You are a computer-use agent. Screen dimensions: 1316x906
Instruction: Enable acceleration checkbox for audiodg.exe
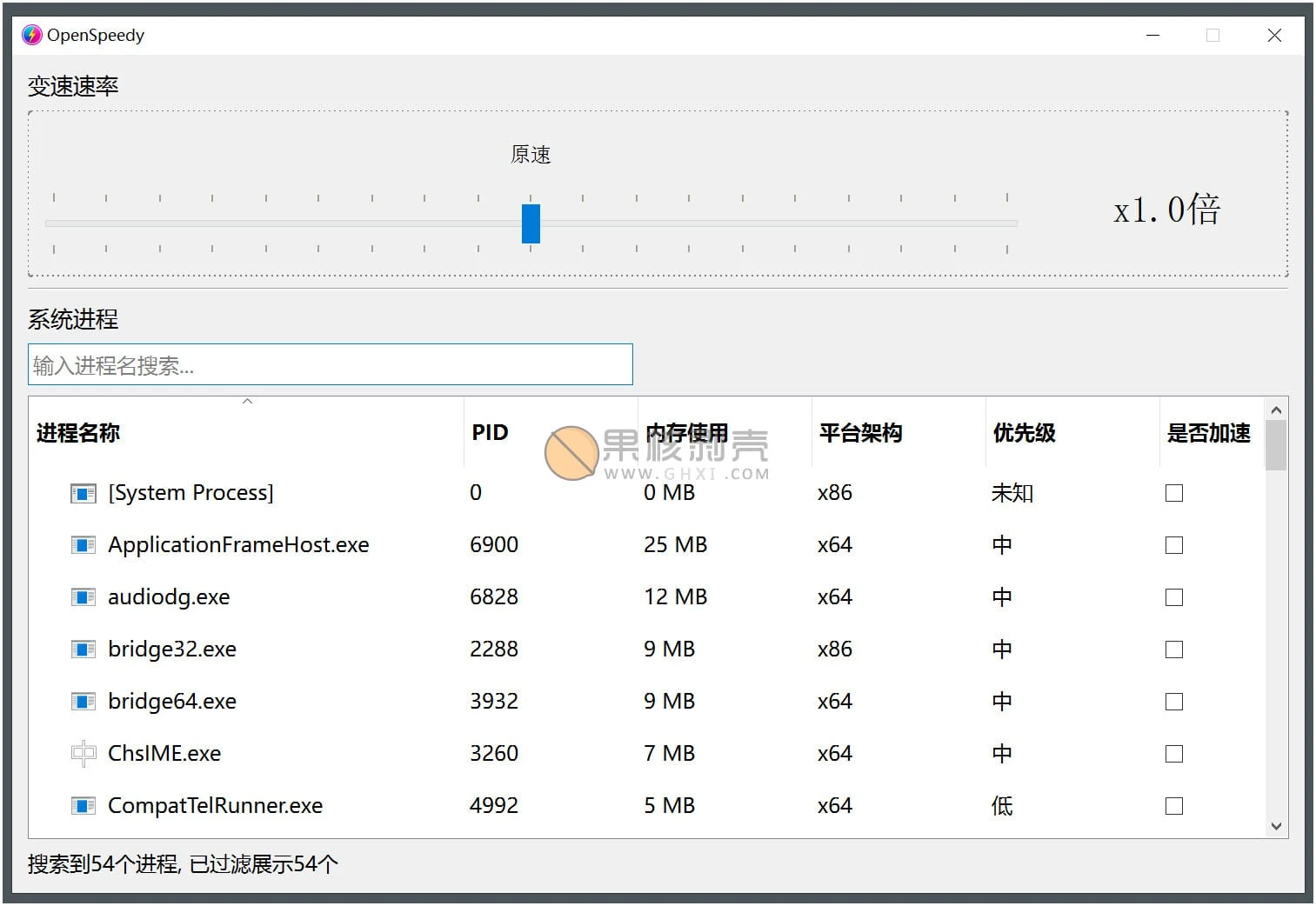[1174, 596]
